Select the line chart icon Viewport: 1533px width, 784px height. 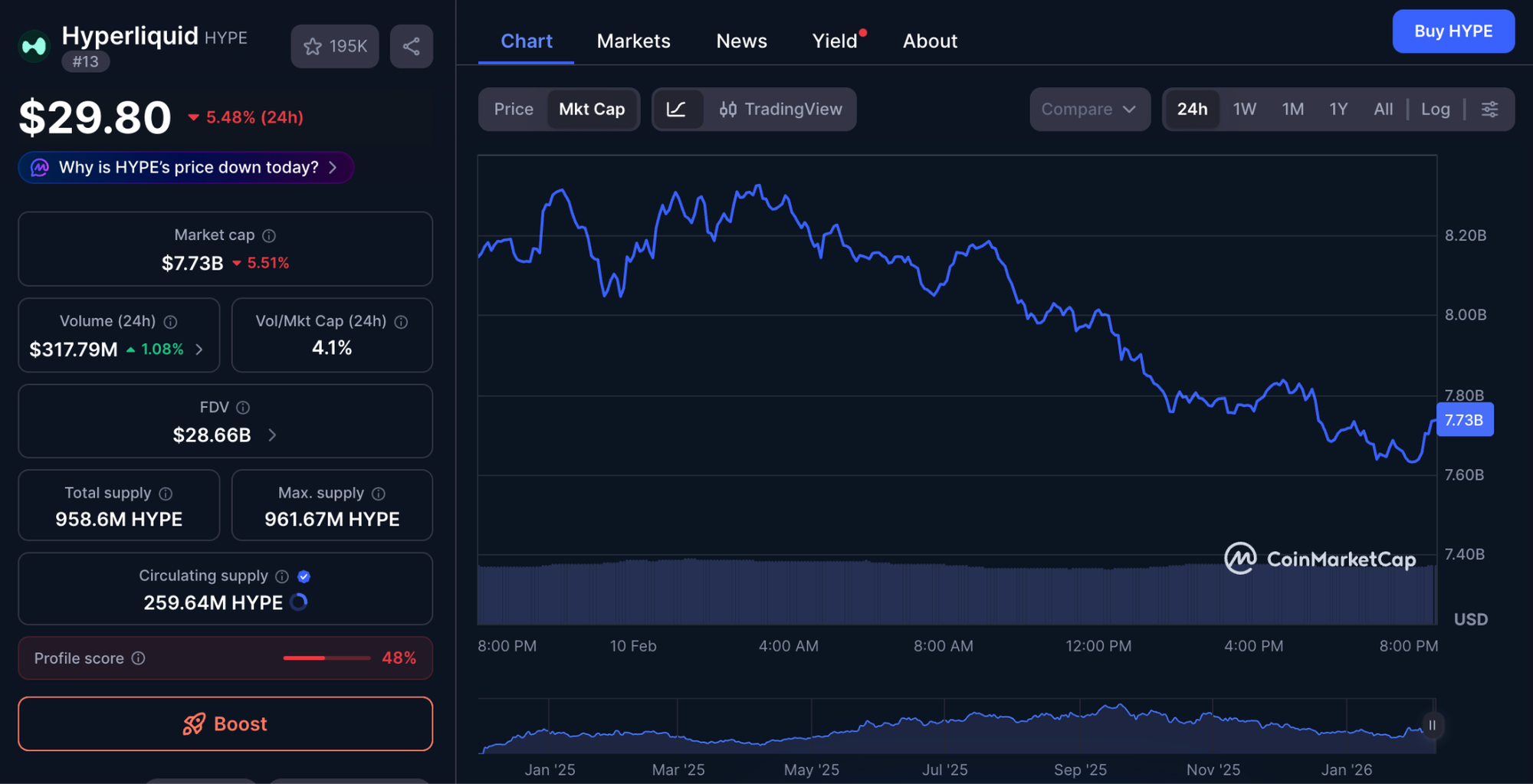point(678,109)
